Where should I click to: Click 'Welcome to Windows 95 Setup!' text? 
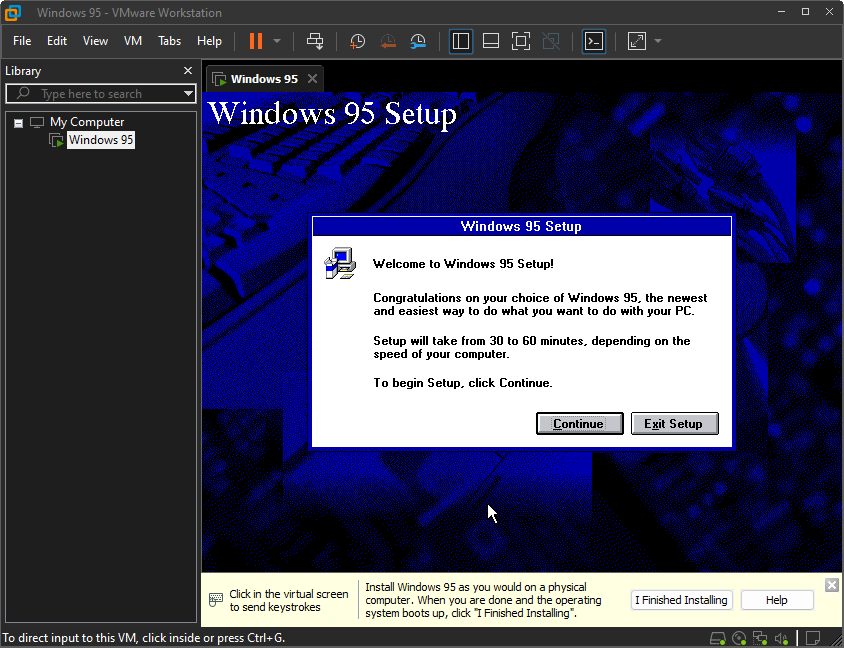[463, 264]
